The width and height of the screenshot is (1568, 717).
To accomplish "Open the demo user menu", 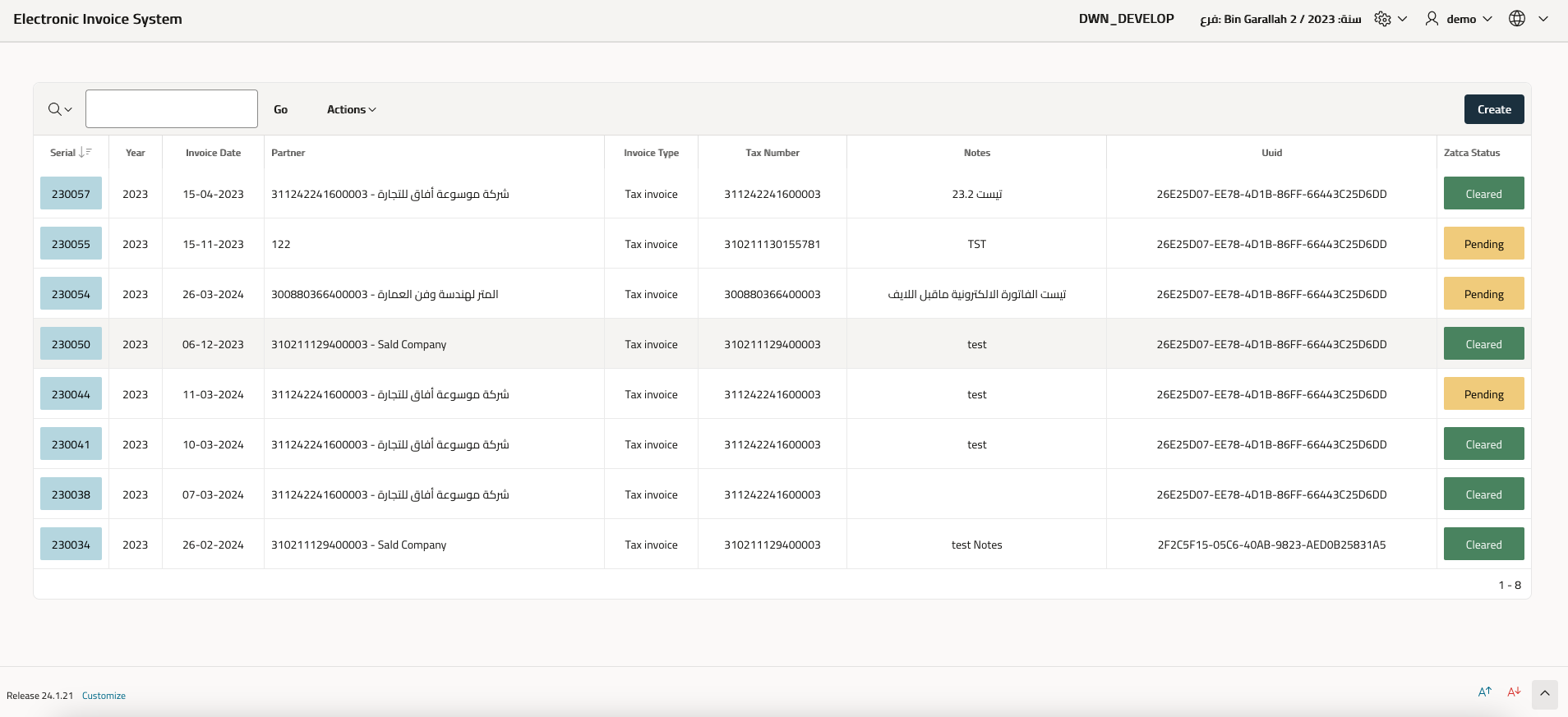I will pos(1459,19).
